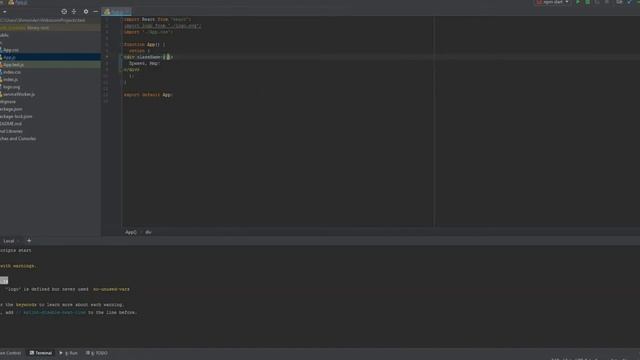Image resolution: width=640 pixels, height=360 pixels.
Task: Click the App() breadcrumb below the editor
Action: point(131,232)
